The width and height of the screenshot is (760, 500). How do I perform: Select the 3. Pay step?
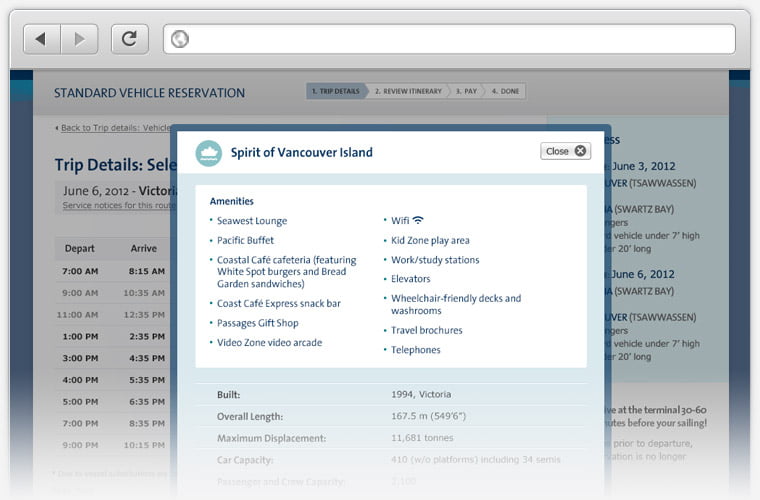[466, 91]
